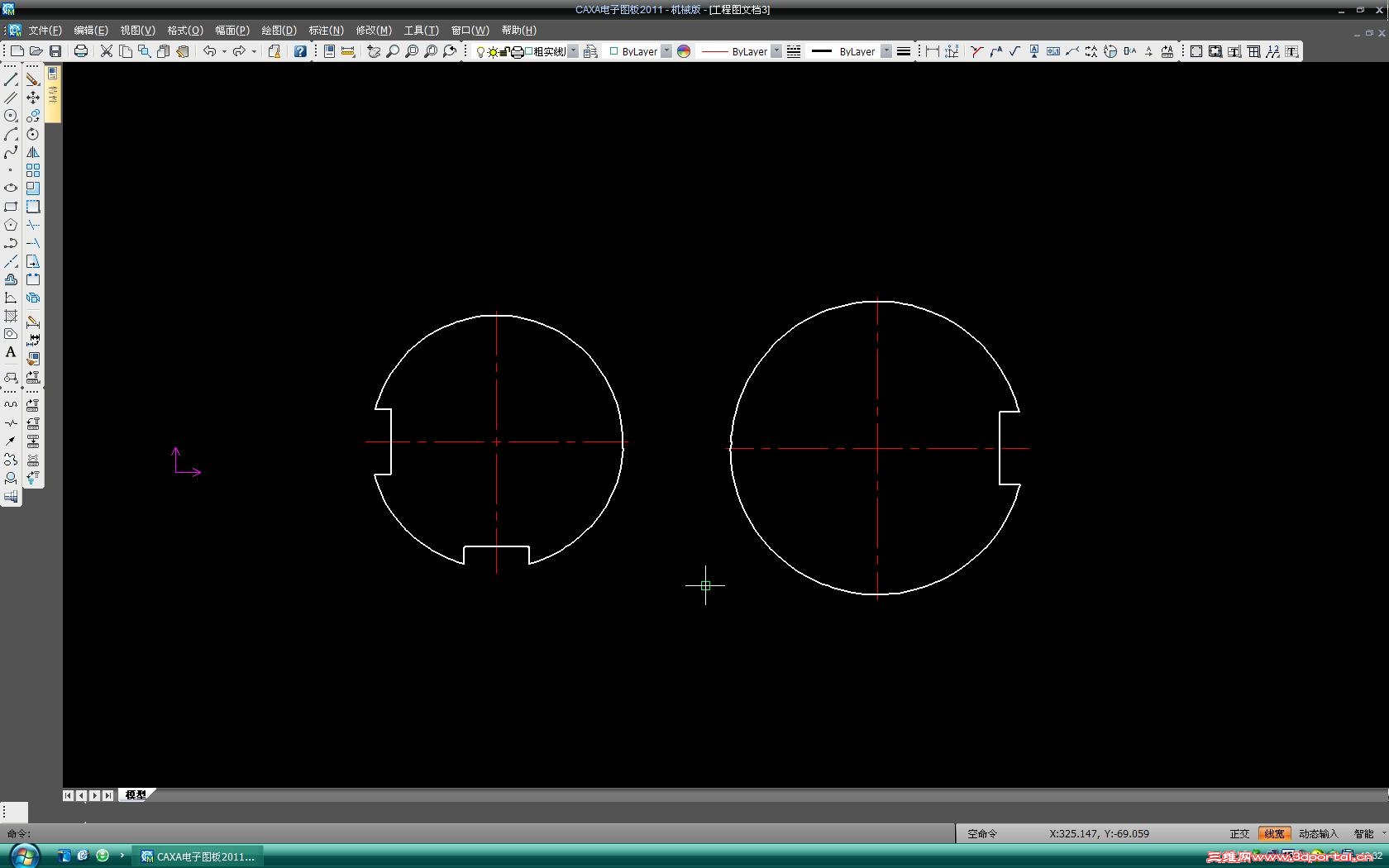Open the 标注(N) menu
Viewport: 1389px width, 868px height.
(x=326, y=30)
